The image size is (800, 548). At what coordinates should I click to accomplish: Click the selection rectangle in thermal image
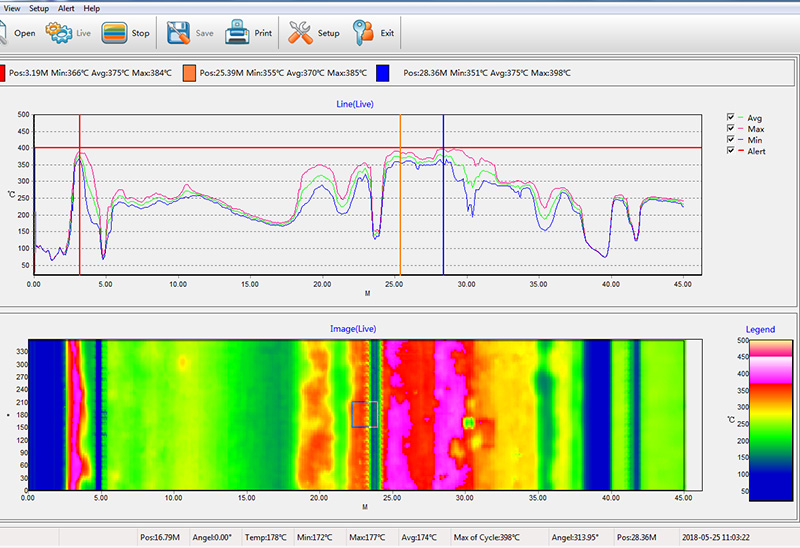pyautogui.click(x=364, y=414)
